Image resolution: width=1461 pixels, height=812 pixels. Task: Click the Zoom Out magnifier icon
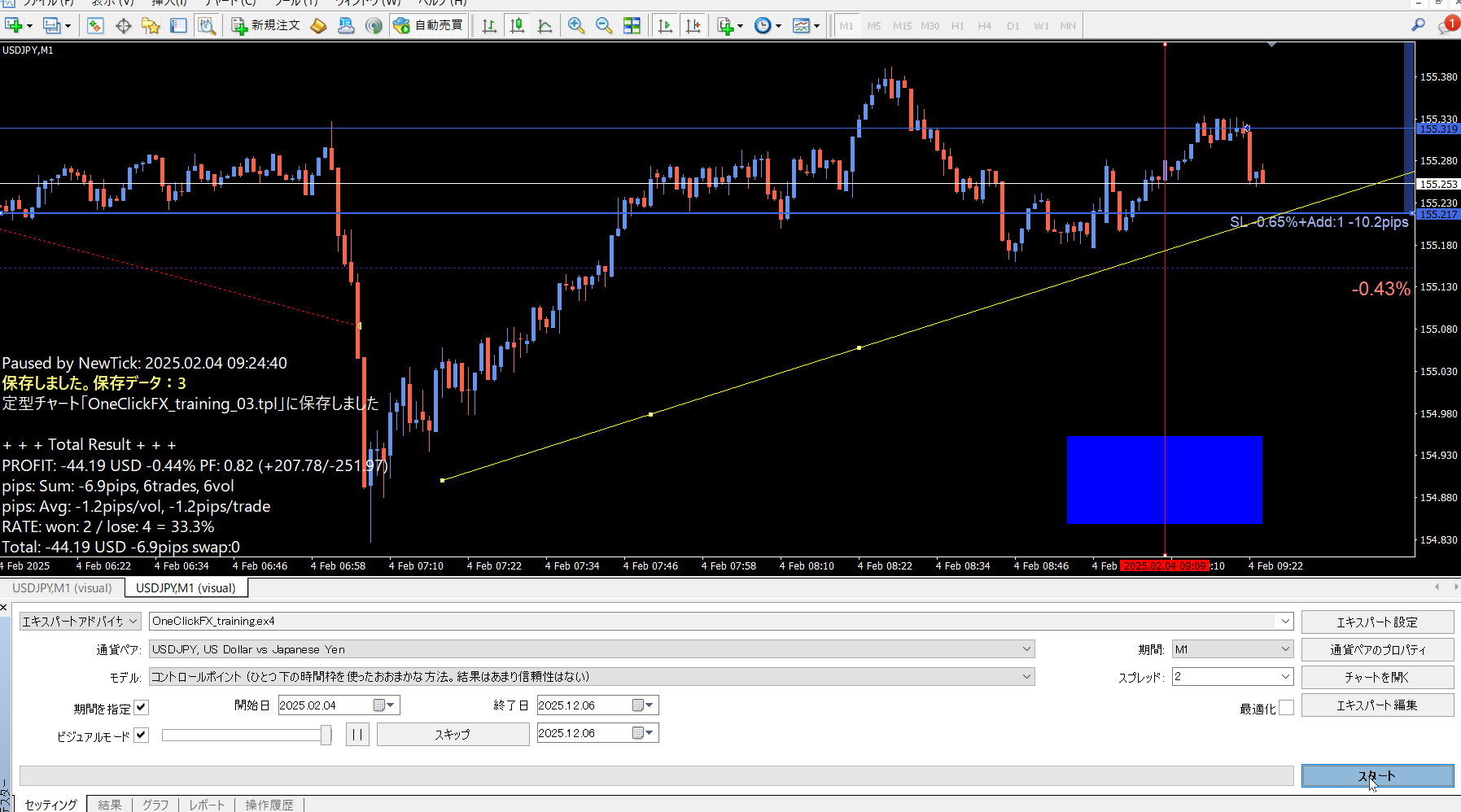(x=604, y=26)
